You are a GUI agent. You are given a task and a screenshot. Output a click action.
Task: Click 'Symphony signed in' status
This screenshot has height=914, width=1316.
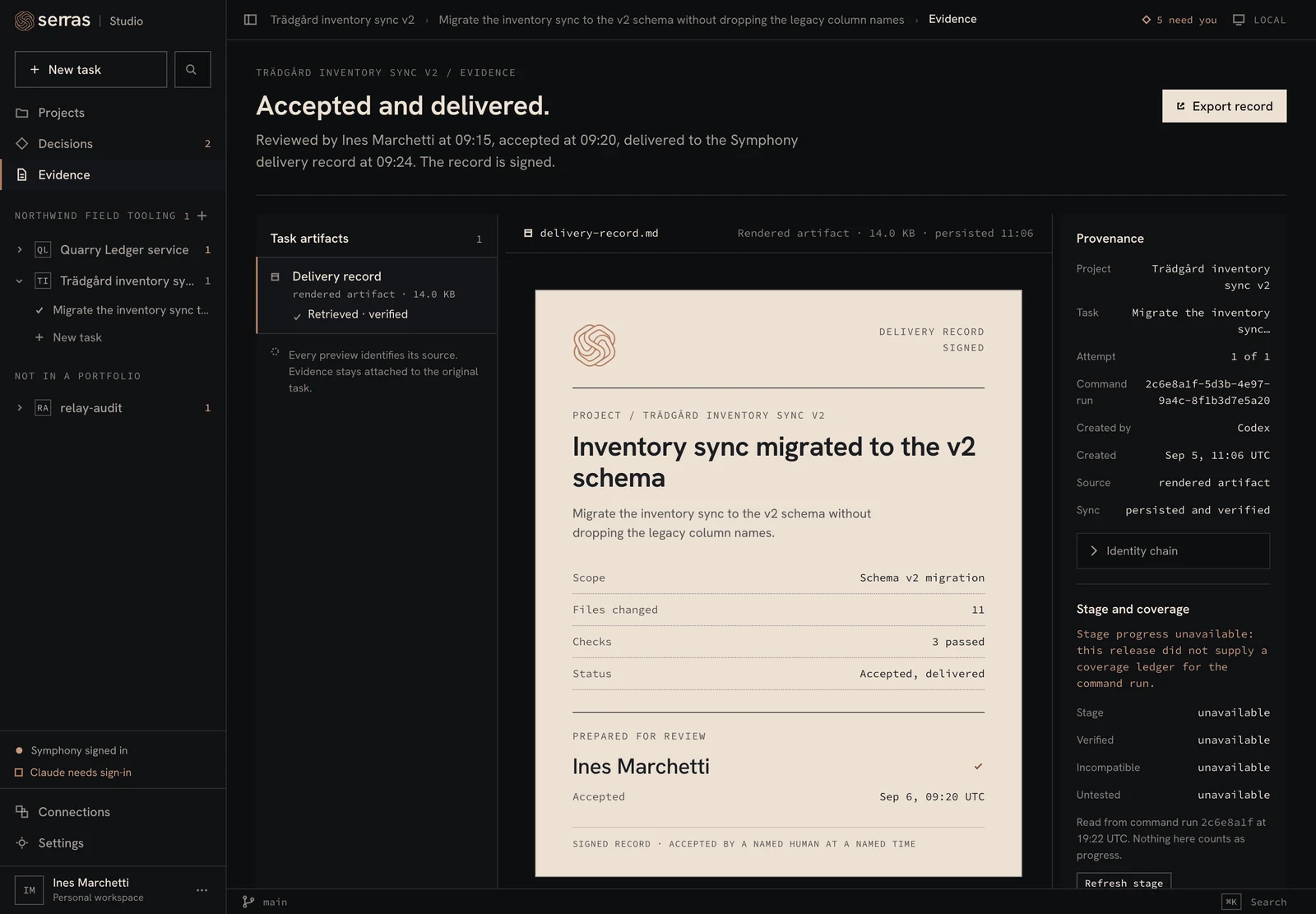pyautogui.click(x=79, y=750)
